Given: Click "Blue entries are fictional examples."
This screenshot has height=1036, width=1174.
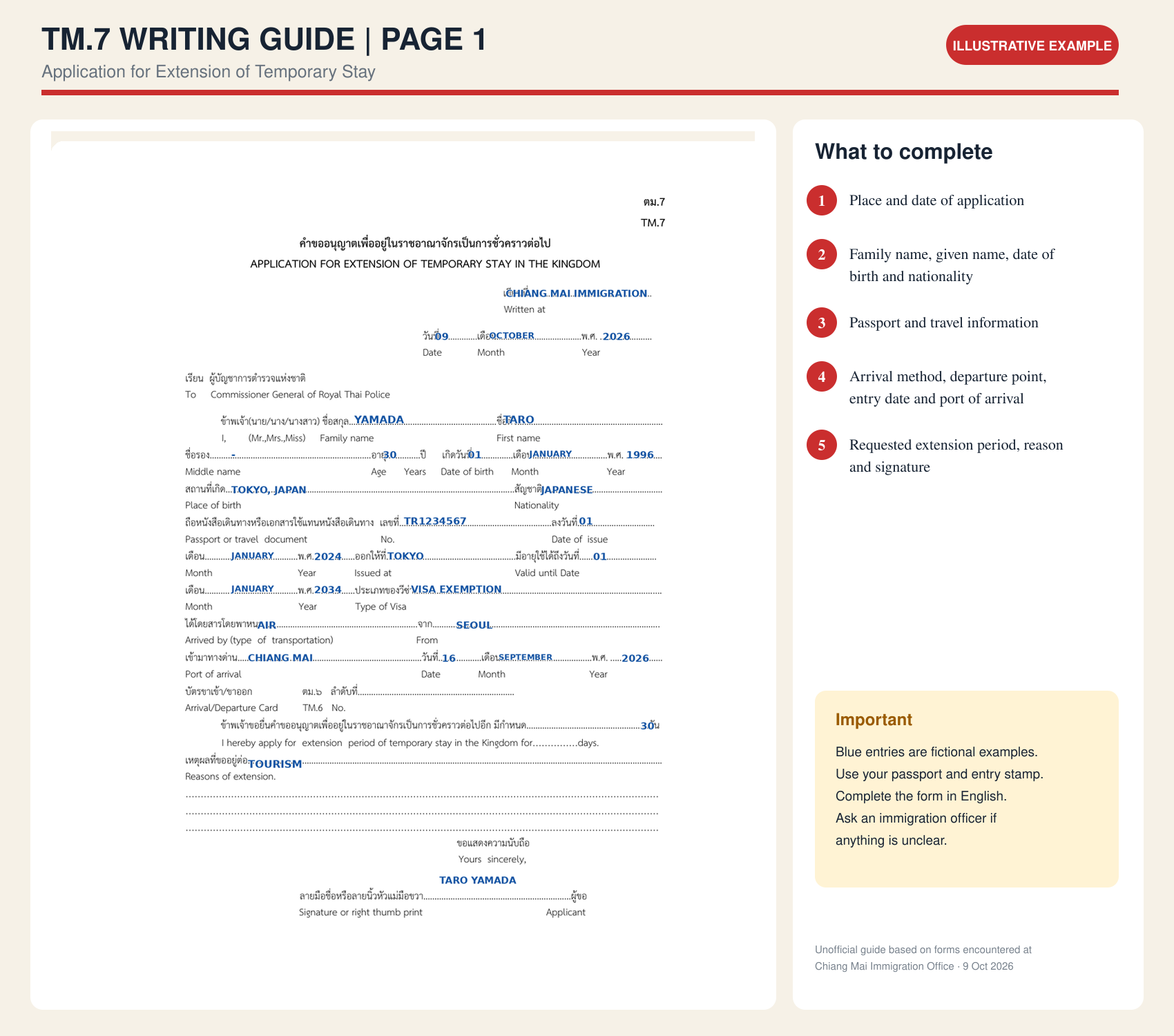Looking at the screenshot, I should tap(936, 751).
